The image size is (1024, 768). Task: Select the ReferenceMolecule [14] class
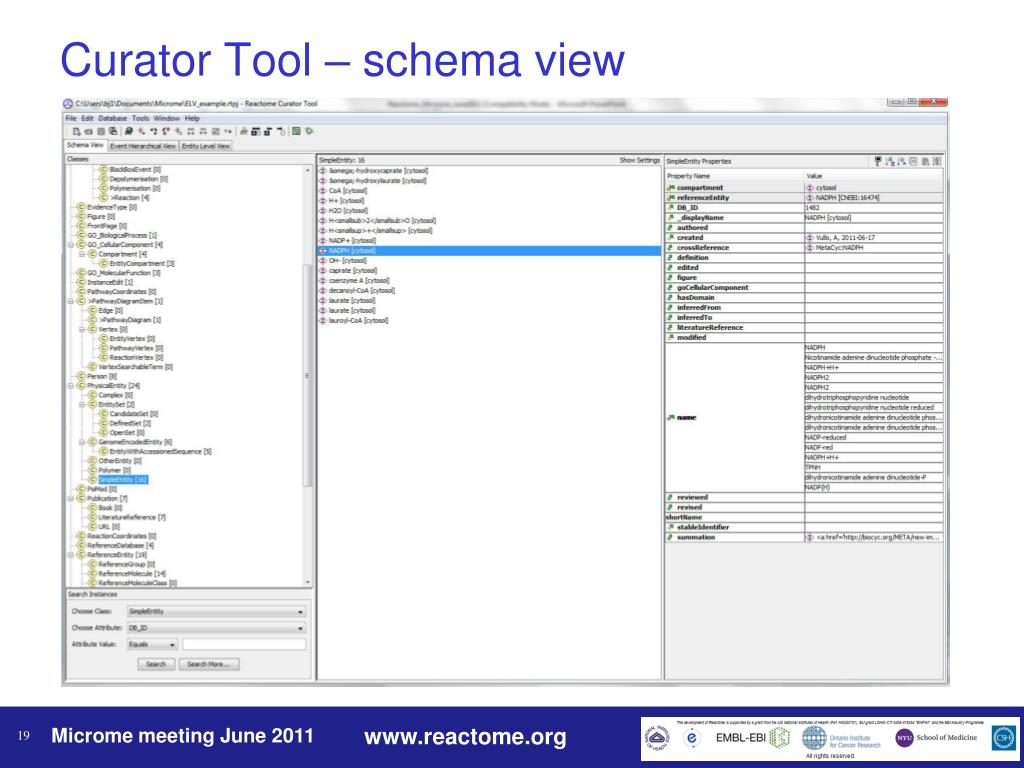(x=132, y=573)
